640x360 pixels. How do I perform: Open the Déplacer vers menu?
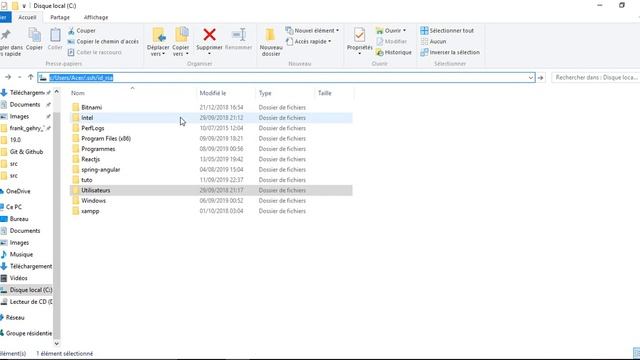click(158, 42)
